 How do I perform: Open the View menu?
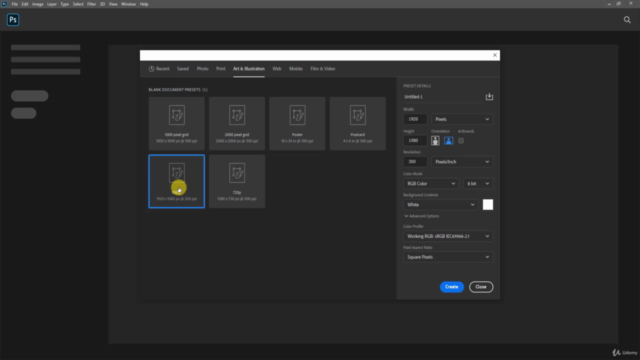(113, 4)
